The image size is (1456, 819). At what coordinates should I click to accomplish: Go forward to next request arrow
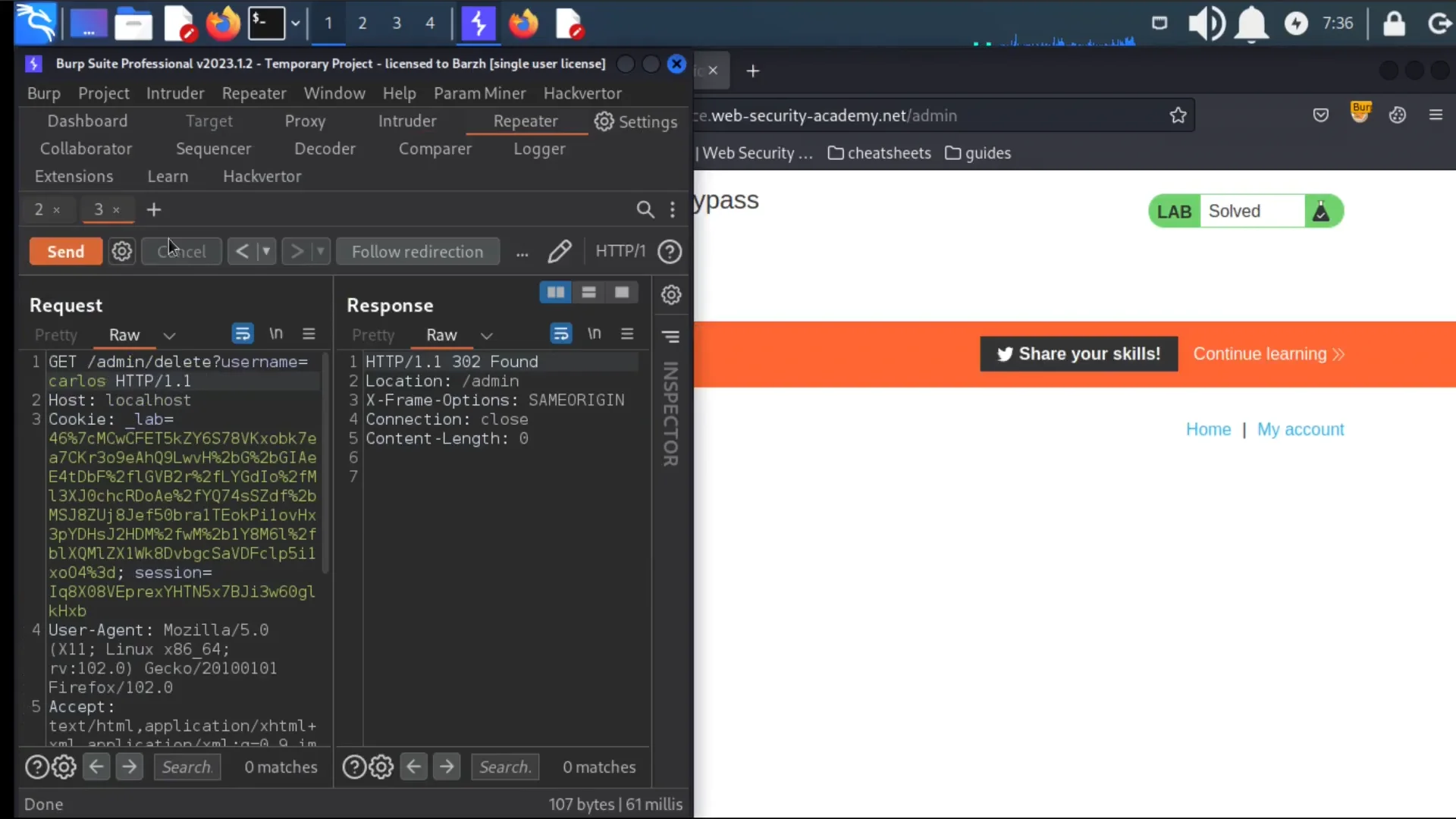tap(297, 252)
